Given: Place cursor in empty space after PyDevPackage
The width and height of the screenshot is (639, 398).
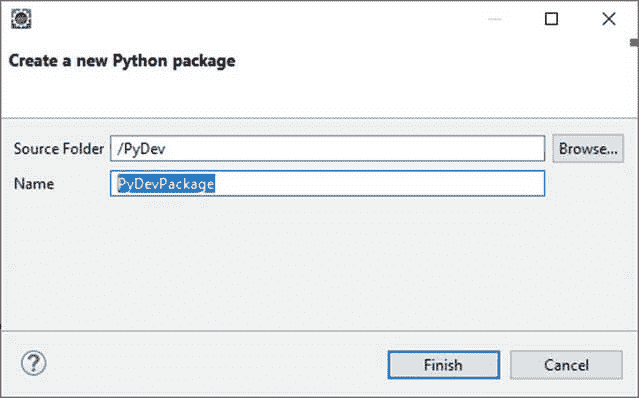Looking at the screenshot, I should click(x=379, y=183).
